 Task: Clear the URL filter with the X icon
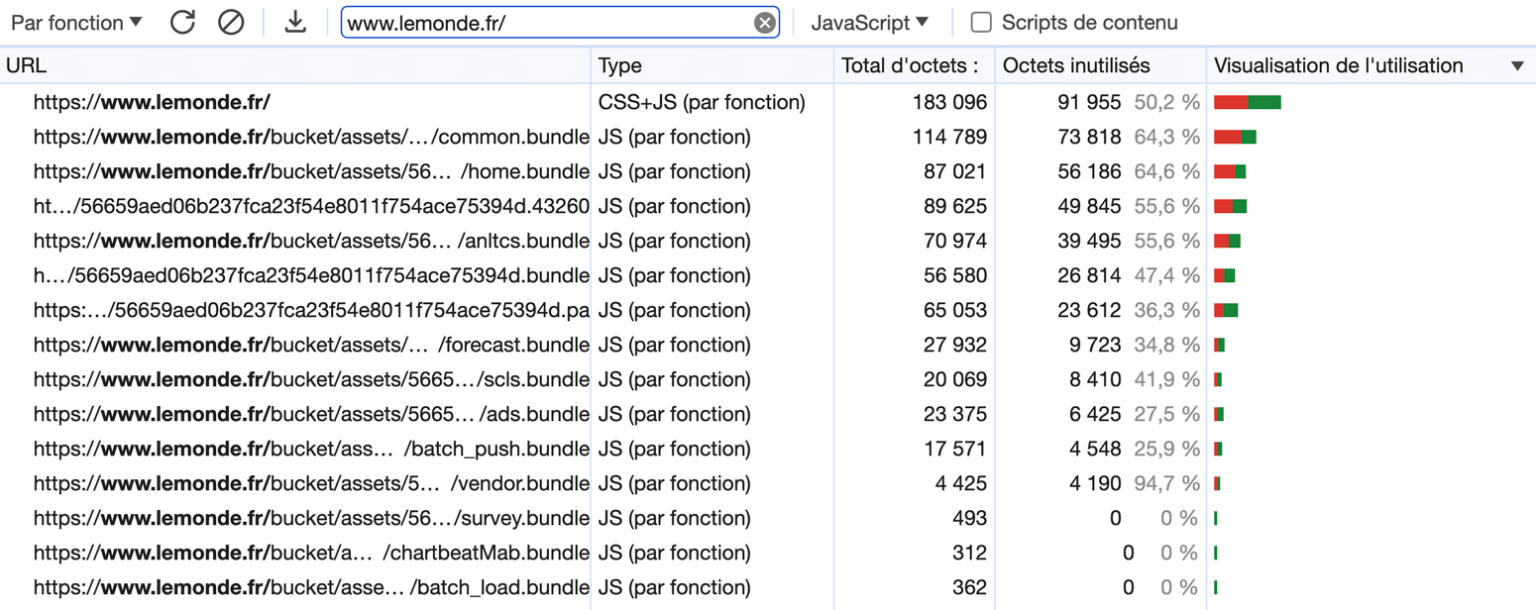point(765,23)
